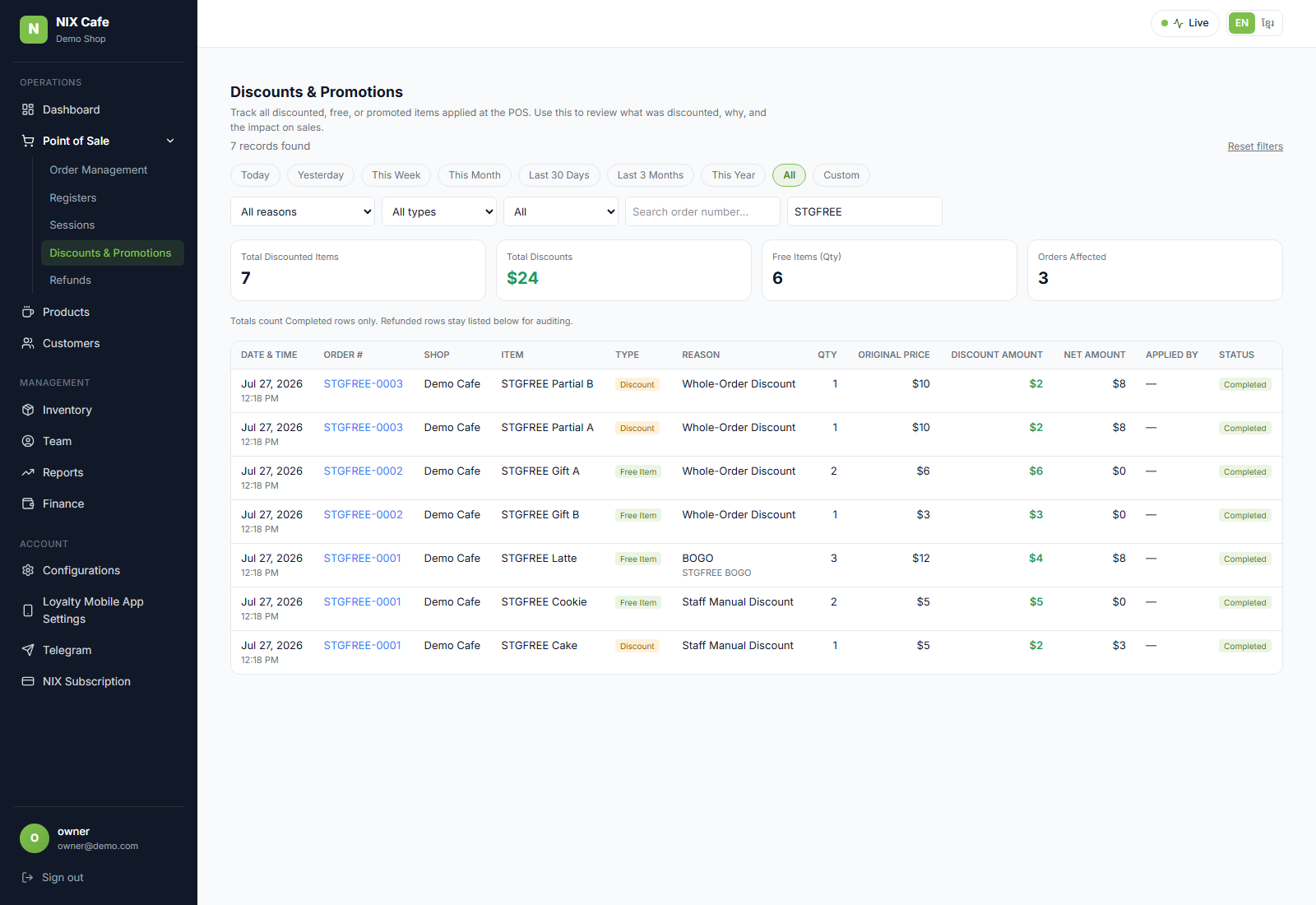This screenshot has height=905, width=1316.
Task: Open order STGFREE-0001 for STGFREE Cookie
Action: (363, 601)
